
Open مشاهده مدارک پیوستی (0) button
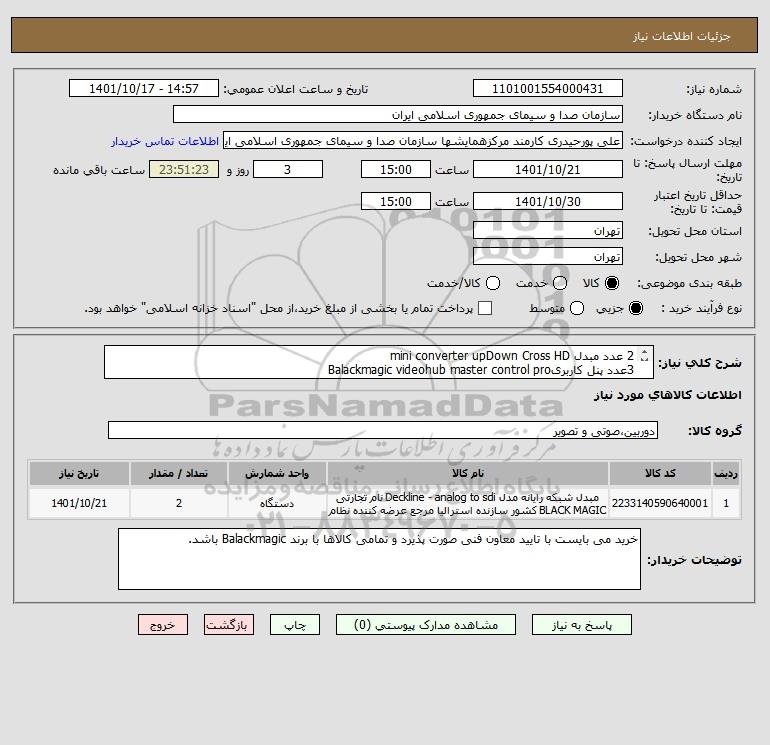click(426, 625)
